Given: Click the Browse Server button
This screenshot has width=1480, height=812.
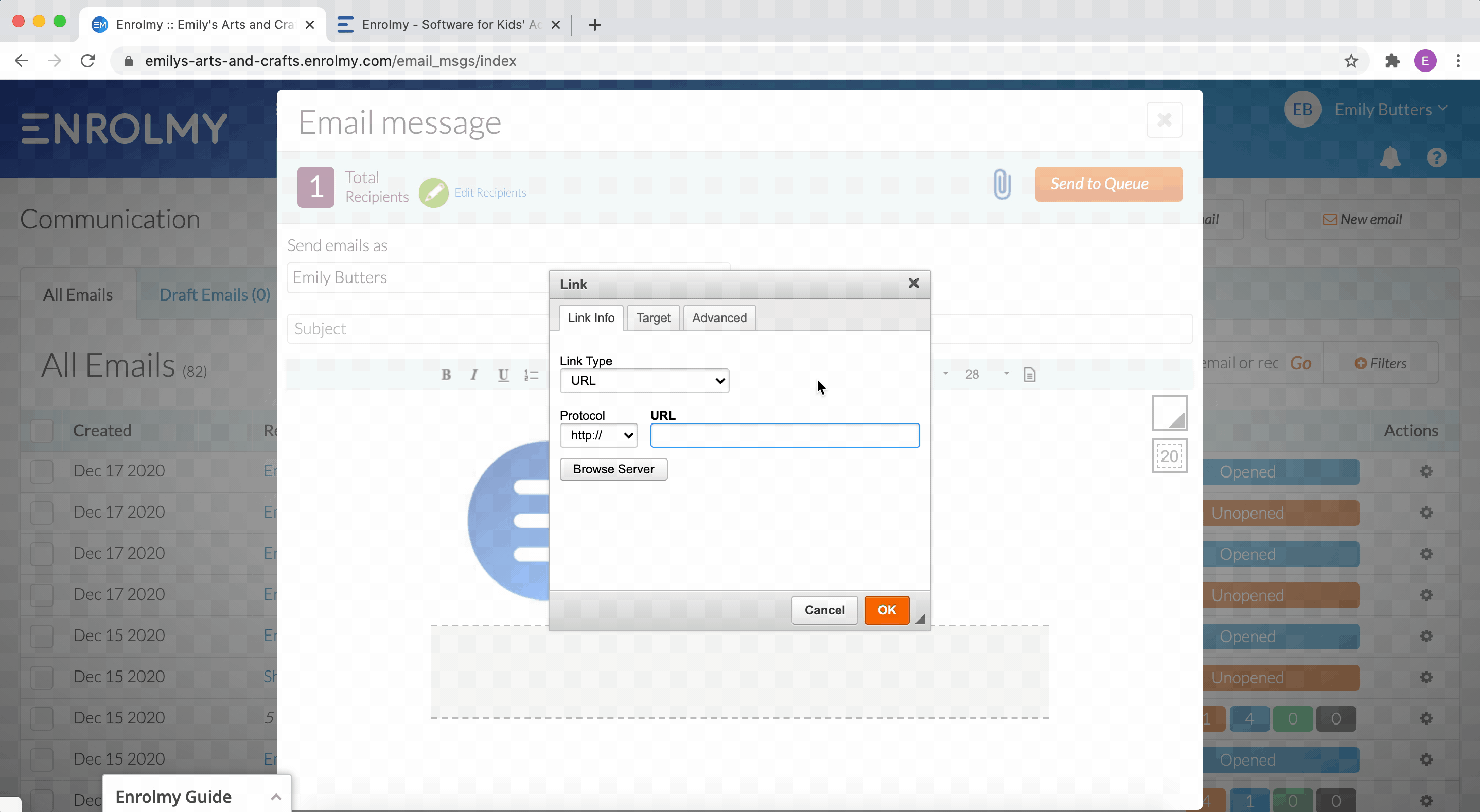Looking at the screenshot, I should point(613,469).
